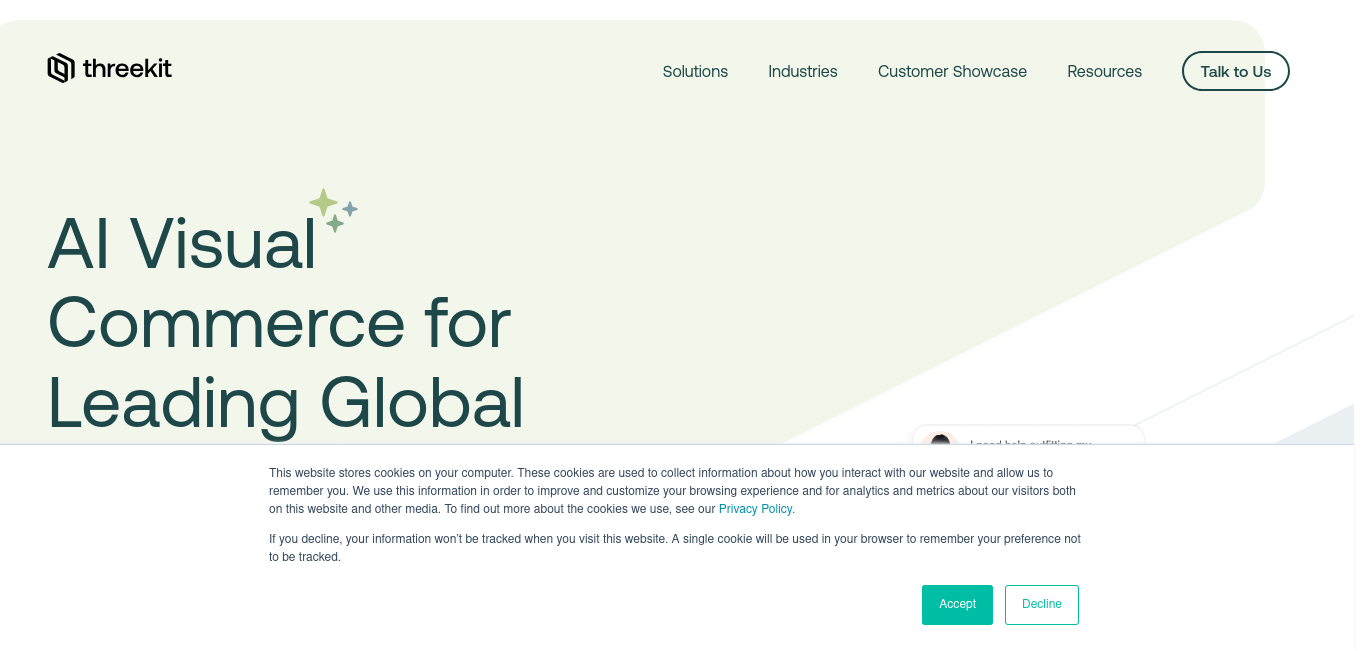Click the "AI Visual" heading line

tap(182, 243)
